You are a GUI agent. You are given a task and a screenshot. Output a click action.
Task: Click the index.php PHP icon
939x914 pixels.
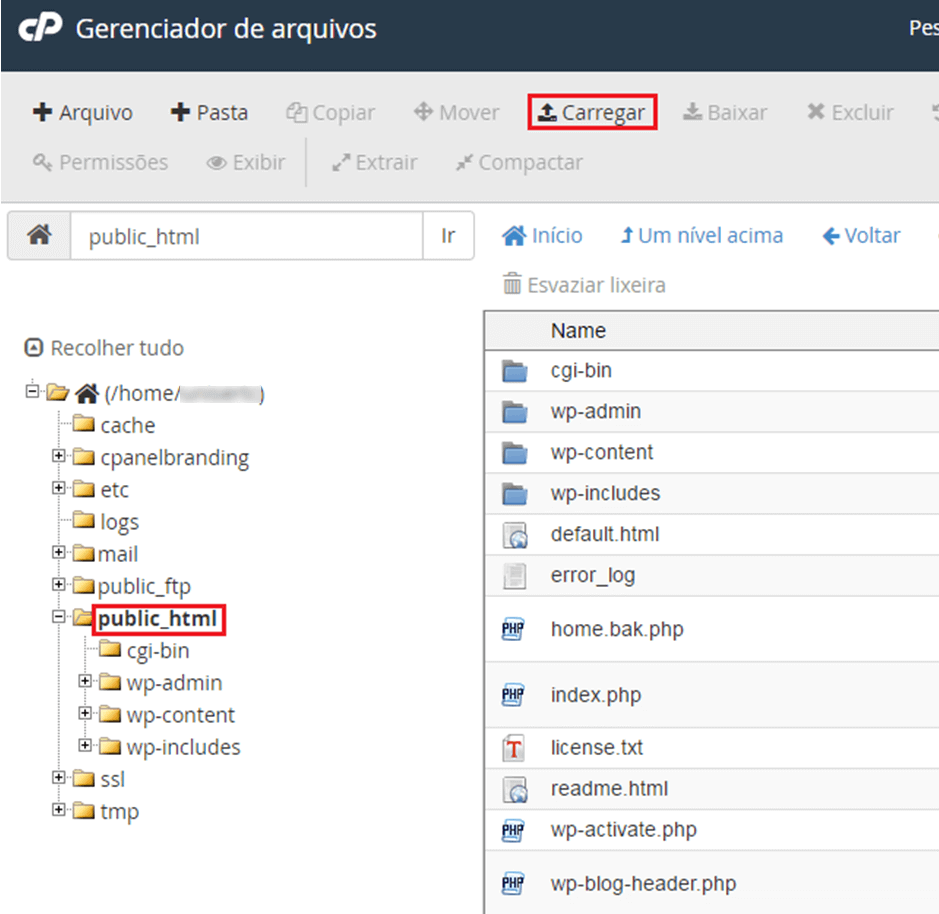513,695
